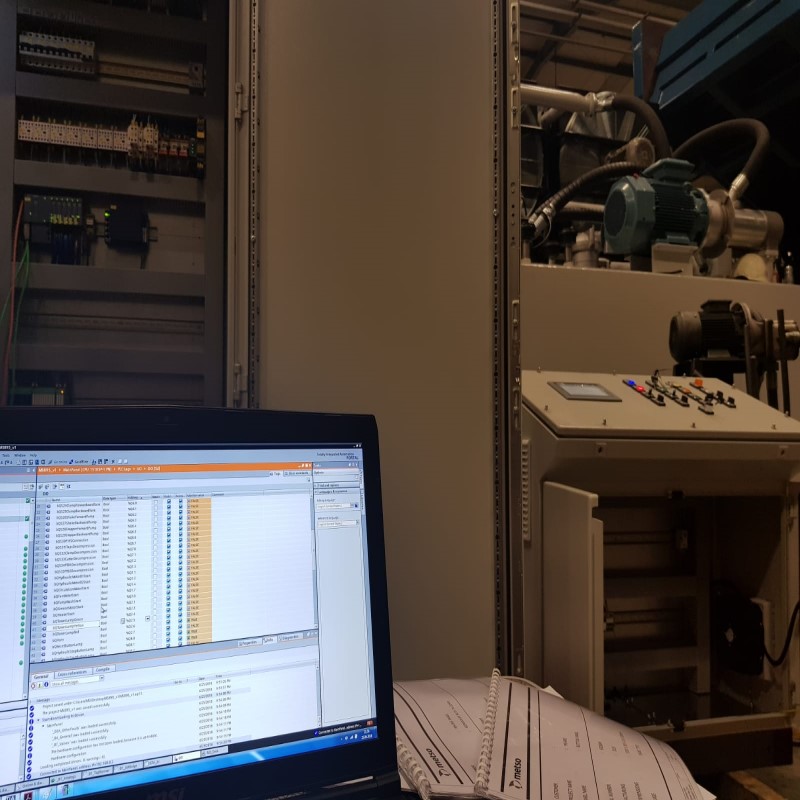Screen dimensions: 800x800
Task: Click the Properties inspector tab
Action: tap(248, 643)
